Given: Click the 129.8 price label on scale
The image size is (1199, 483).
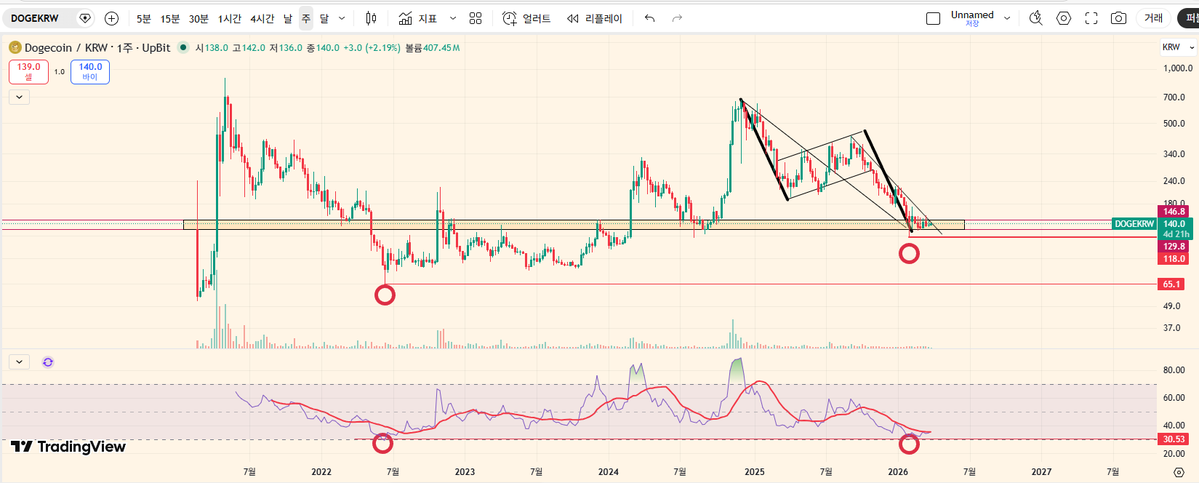Looking at the screenshot, I should 1173,247.
